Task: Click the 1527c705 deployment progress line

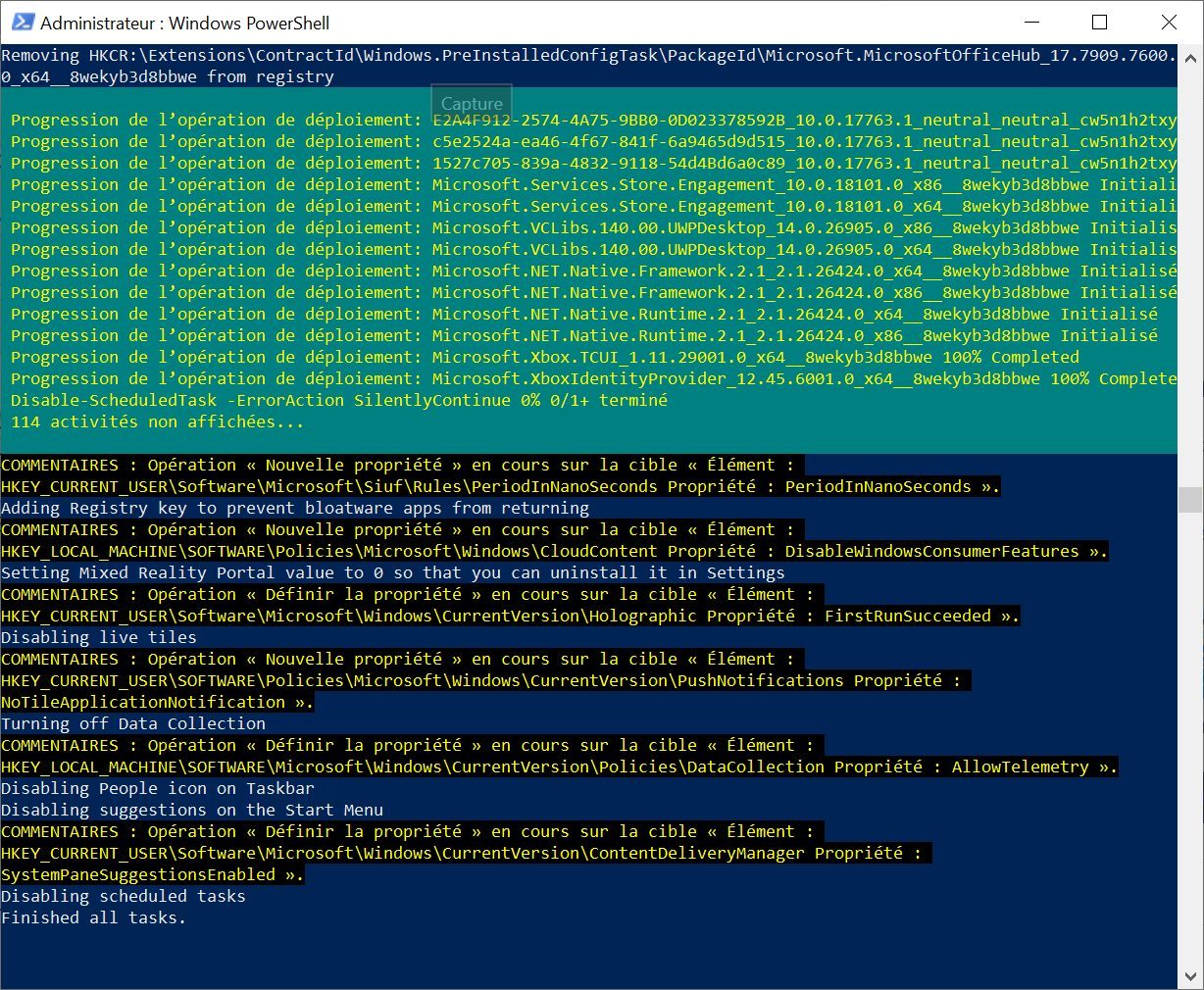Action: [x=593, y=163]
